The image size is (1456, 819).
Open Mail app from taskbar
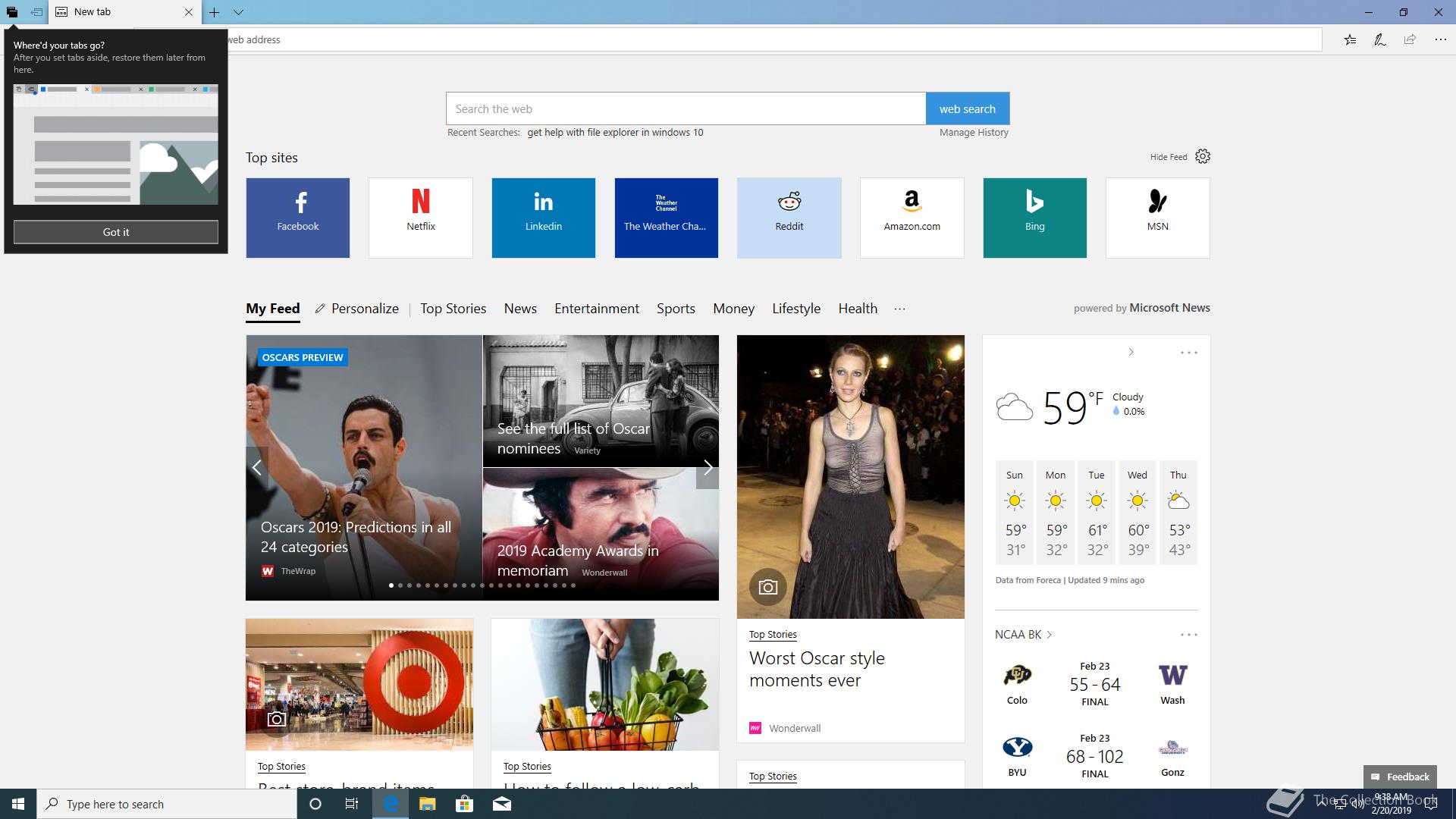click(x=502, y=804)
